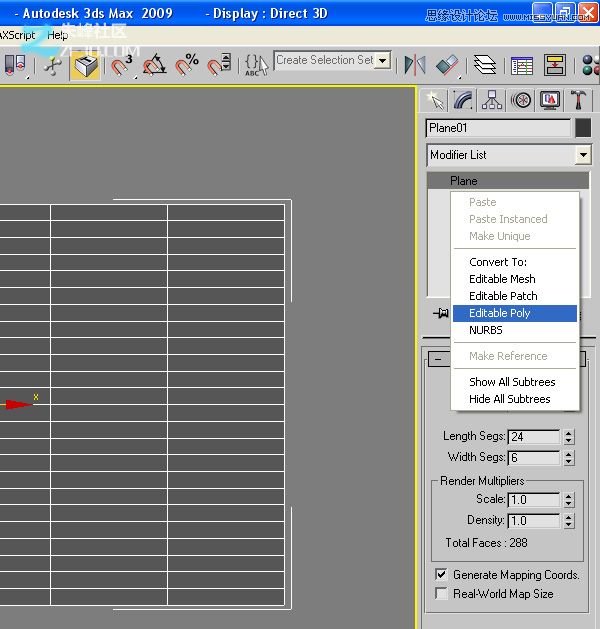Toggle the Percent Snap icon
600x629 pixels.
click(187, 66)
